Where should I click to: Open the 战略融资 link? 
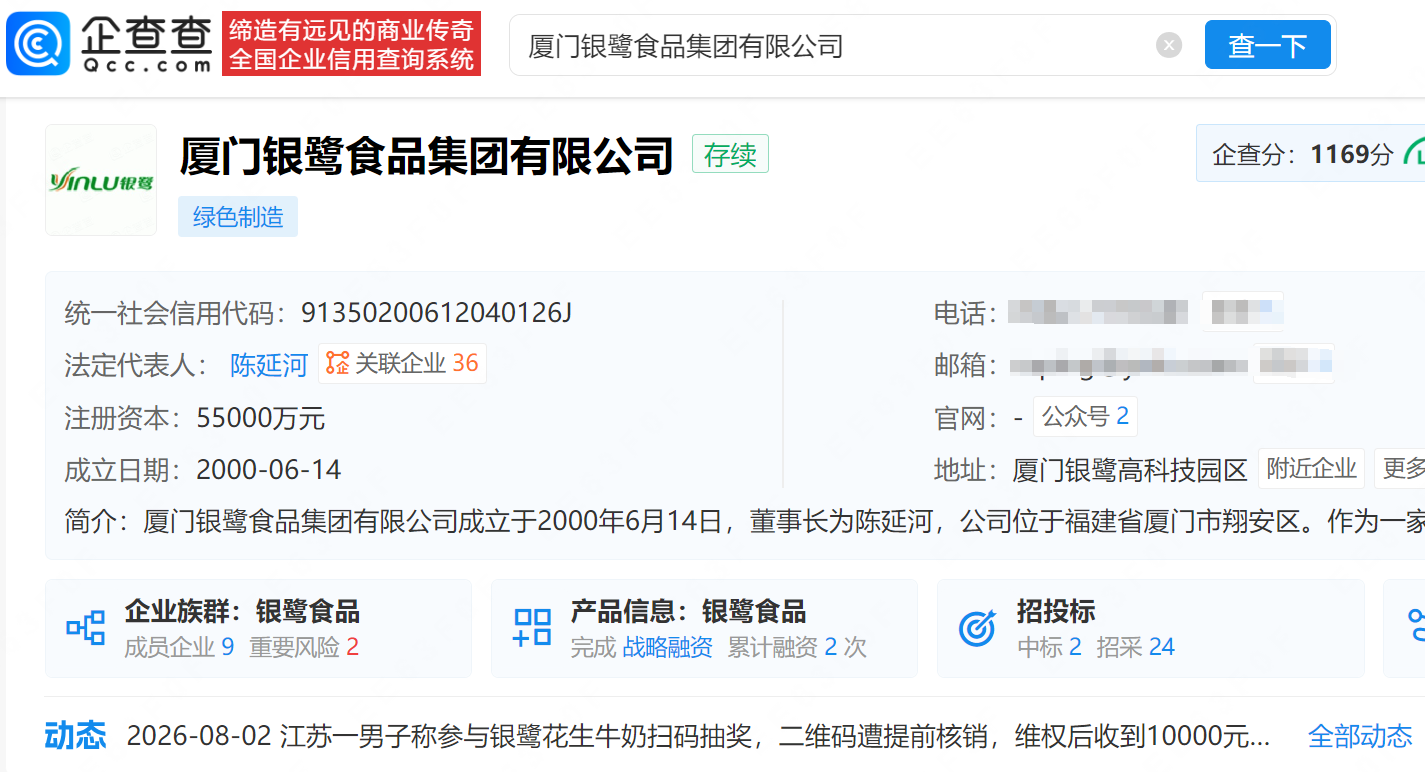(x=668, y=648)
